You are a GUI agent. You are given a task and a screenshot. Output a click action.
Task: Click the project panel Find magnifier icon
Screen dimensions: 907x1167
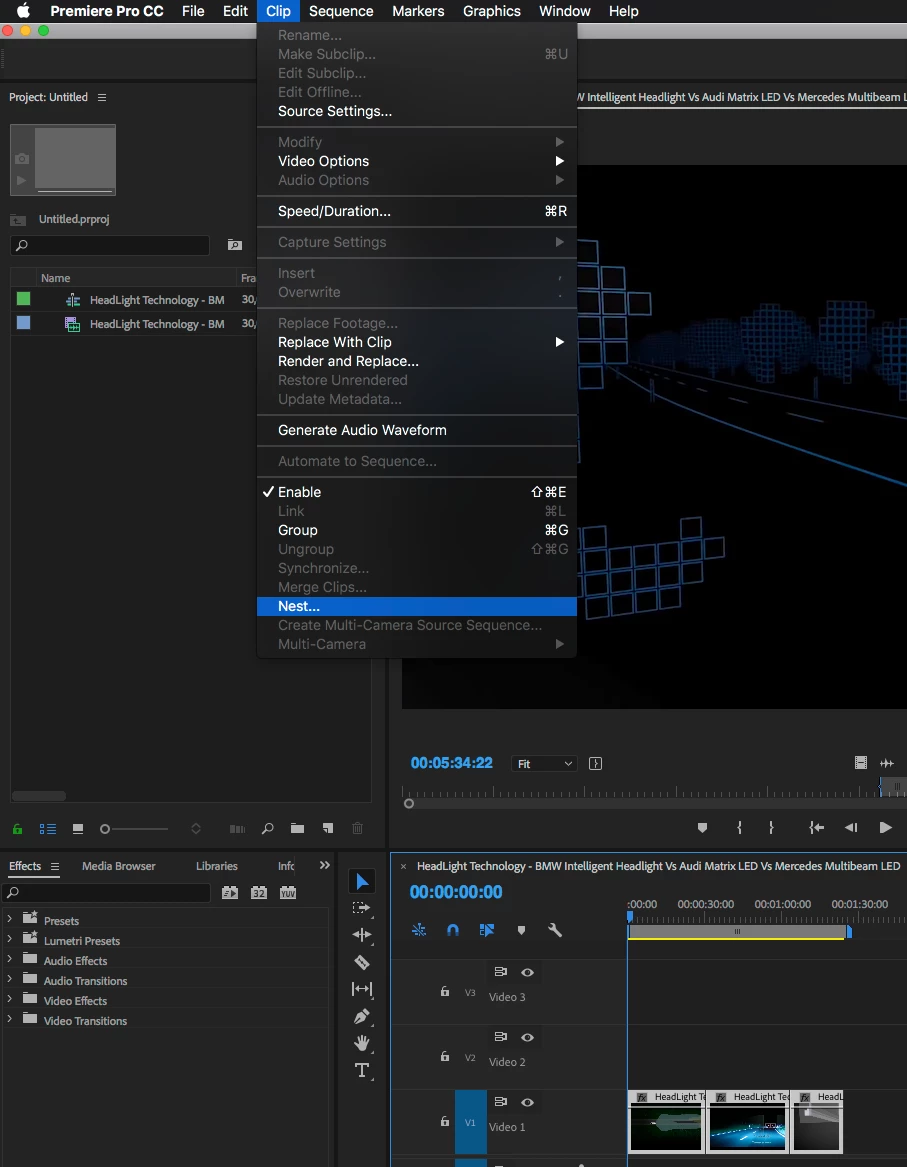coord(268,828)
